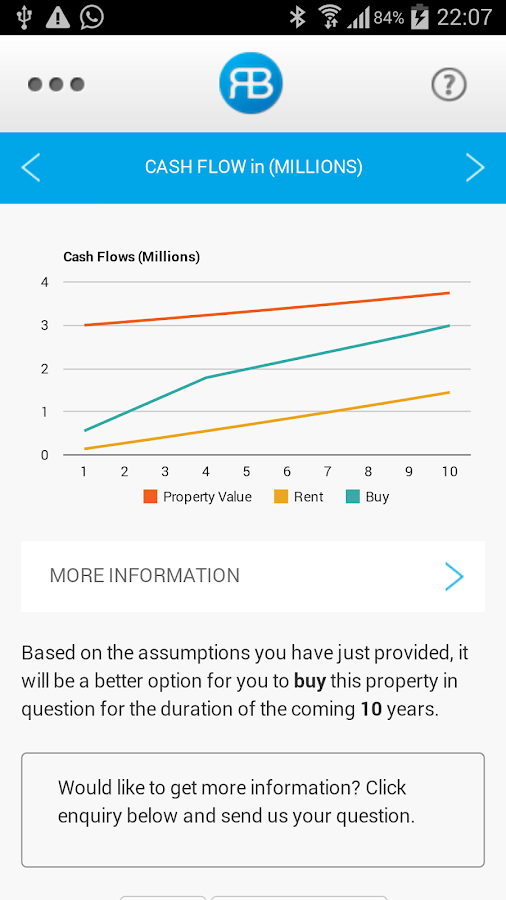Go to next chart with right arrow
Image resolution: width=506 pixels, height=900 pixels.
[x=475, y=168]
